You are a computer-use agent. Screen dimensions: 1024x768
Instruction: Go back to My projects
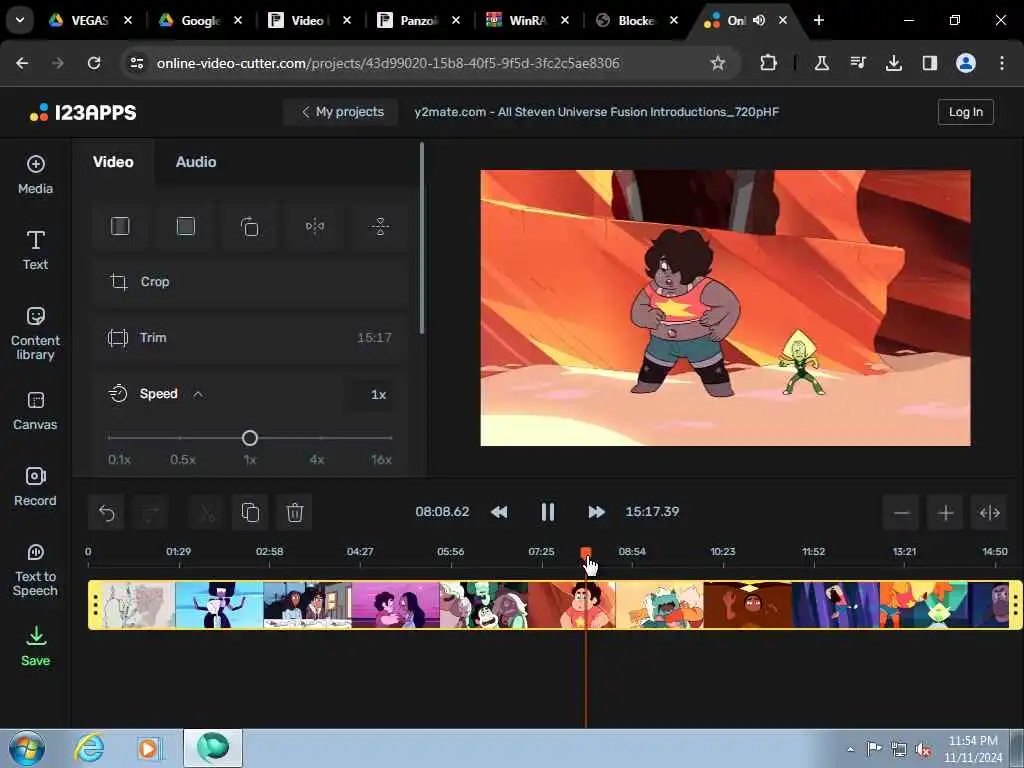342,112
